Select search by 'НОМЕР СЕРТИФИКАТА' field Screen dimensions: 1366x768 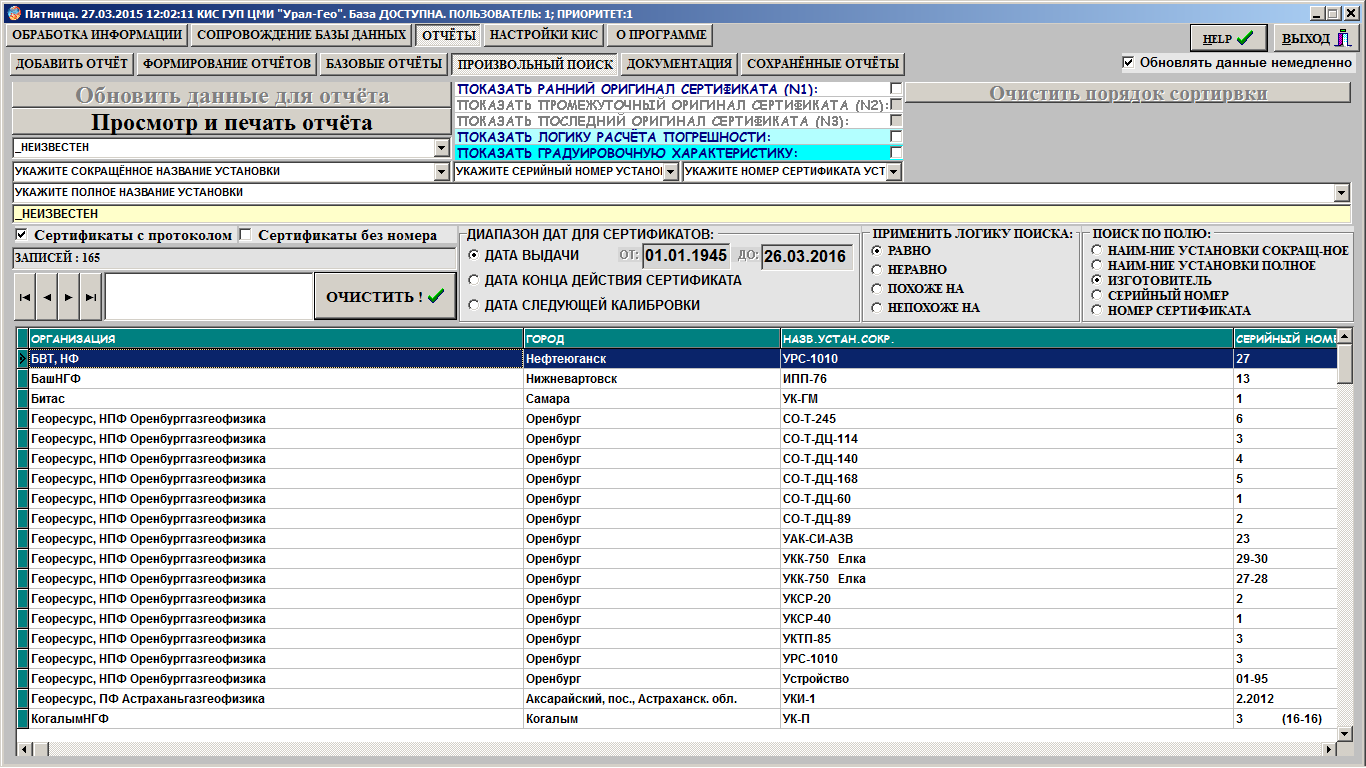coord(1097,310)
